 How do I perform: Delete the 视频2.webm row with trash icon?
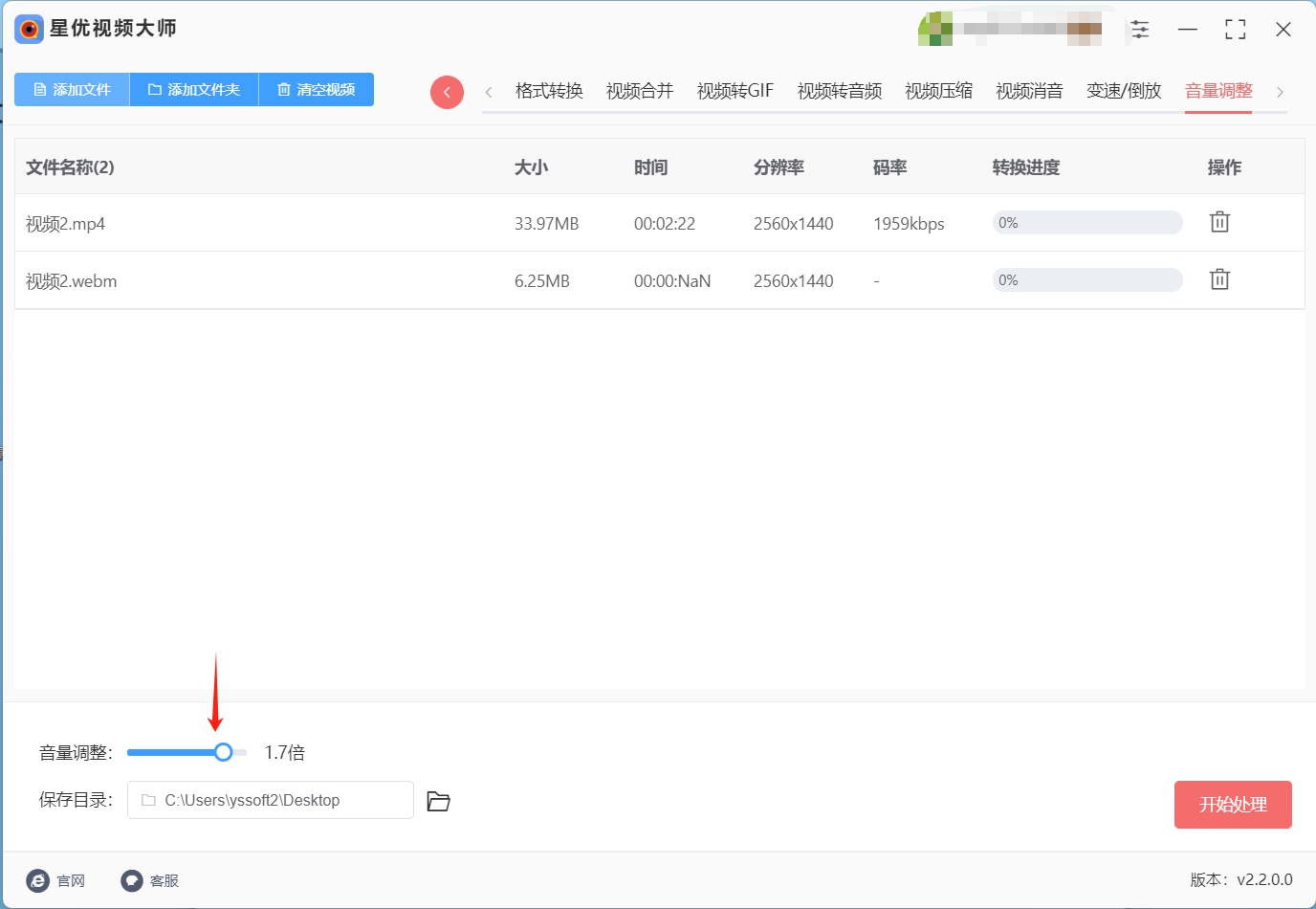point(1219,279)
